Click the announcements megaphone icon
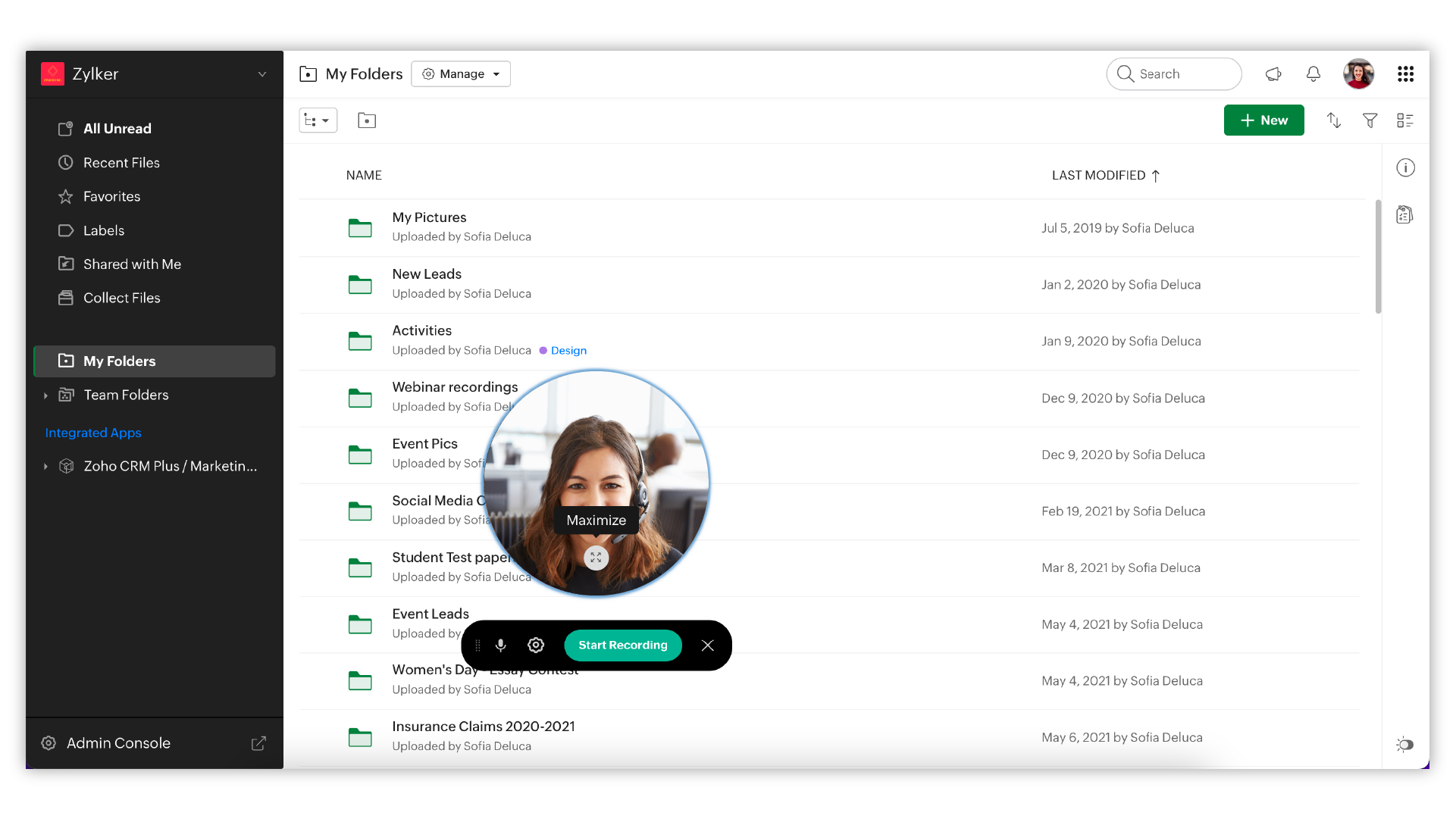 (1273, 74)
